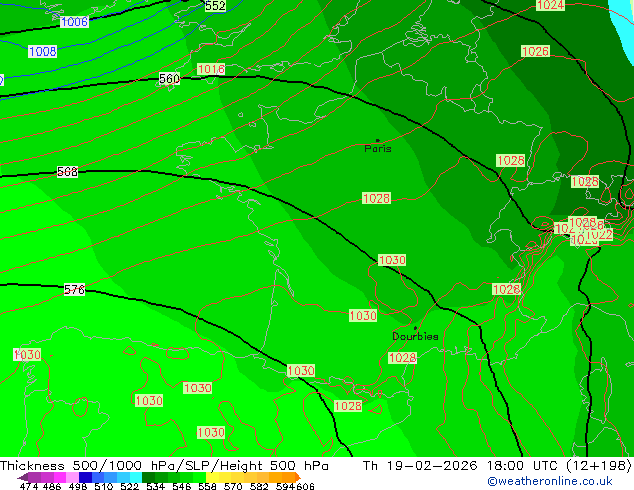Click the 576 height contour label
The width and height of the screenshot is (634, 490).
click(x=74, y=289)
